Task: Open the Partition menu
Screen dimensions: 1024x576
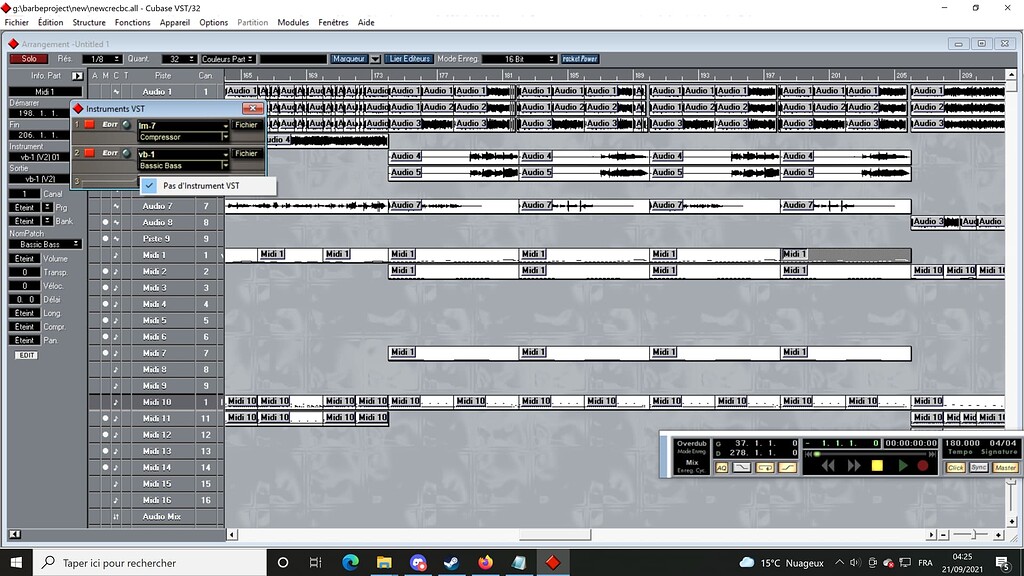Action: (252, 22)
